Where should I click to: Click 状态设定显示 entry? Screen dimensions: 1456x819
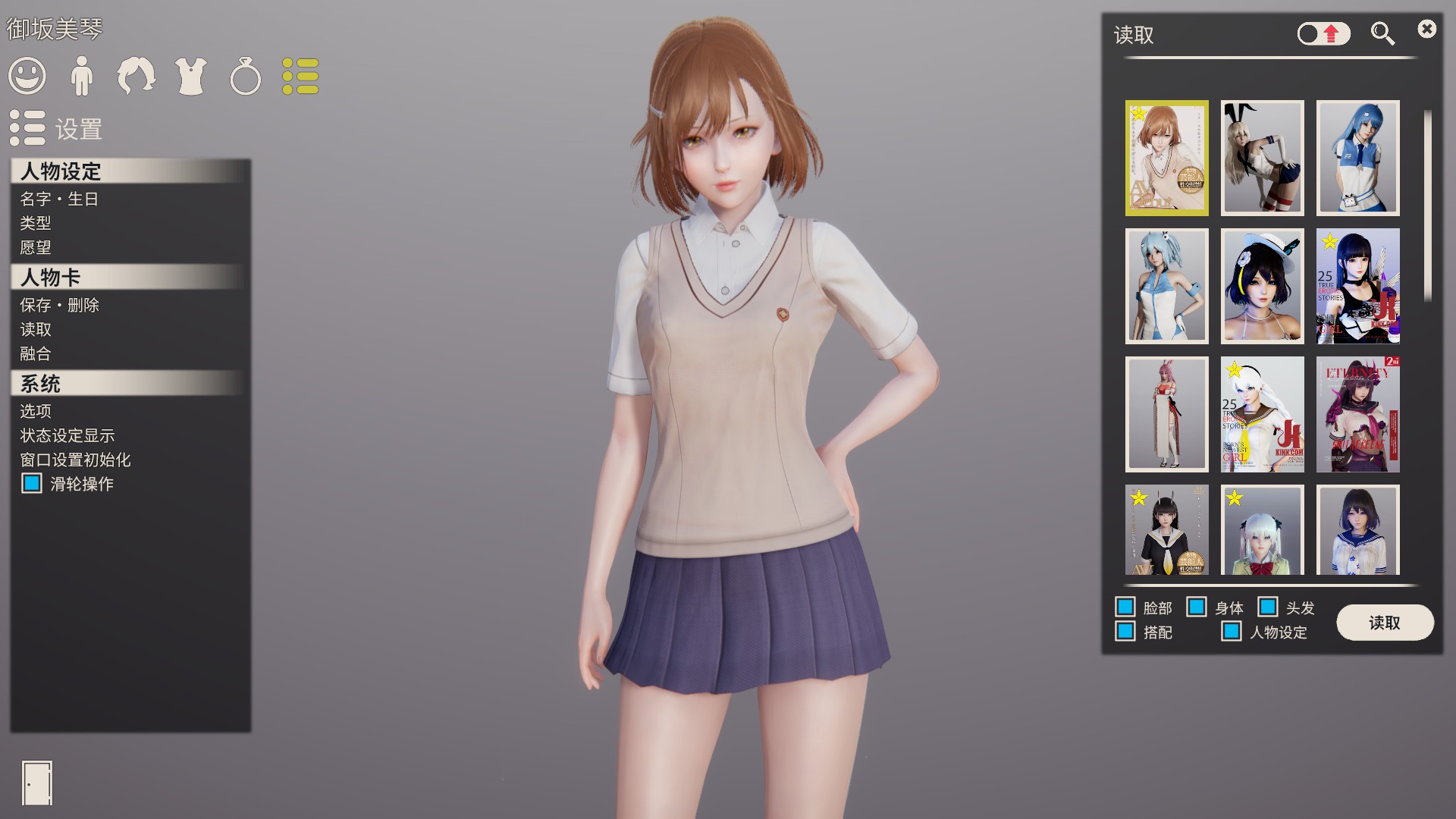[67, 435]
